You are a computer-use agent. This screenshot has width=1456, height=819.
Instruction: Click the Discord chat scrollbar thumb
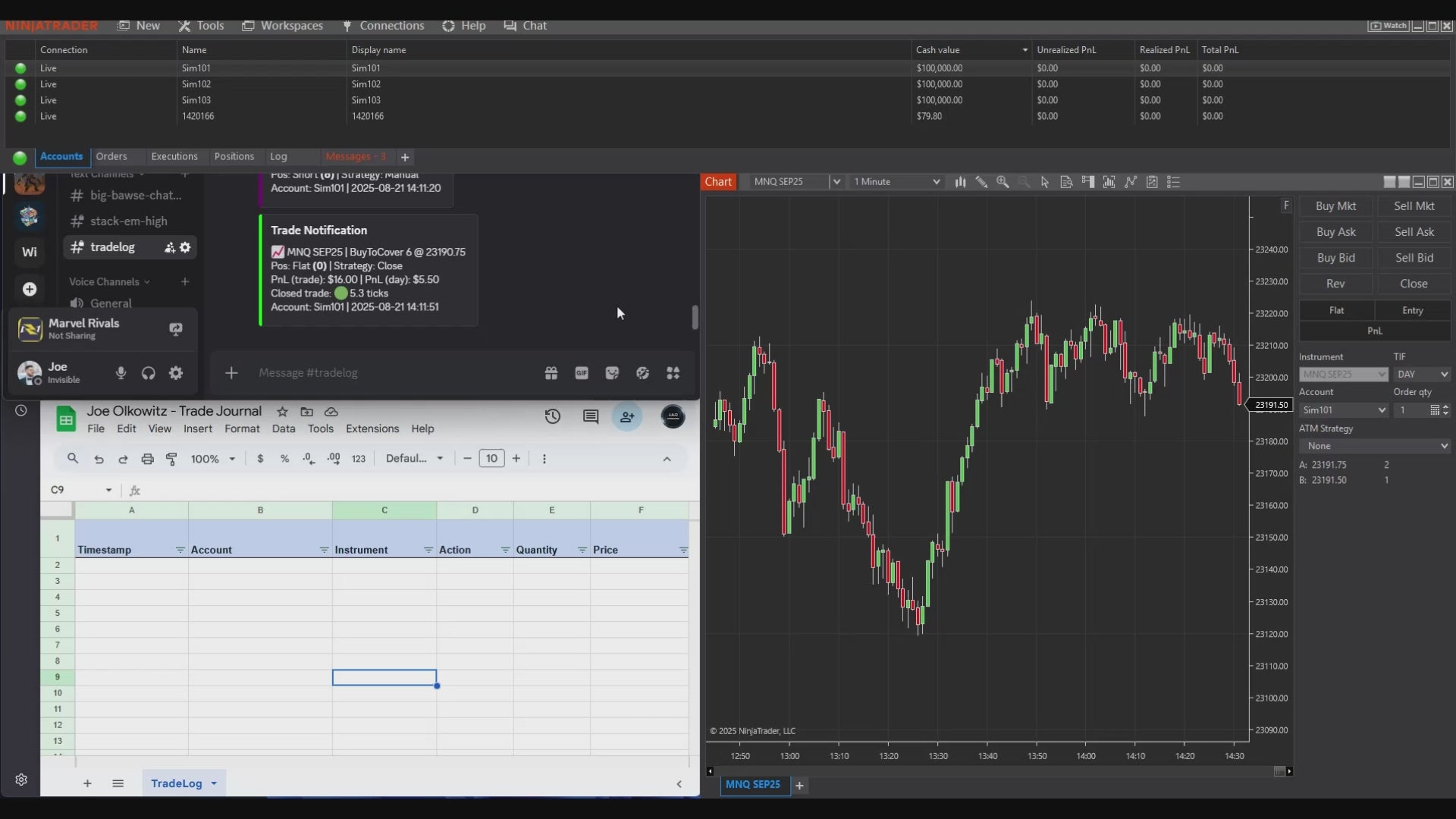pyautogui.click(x=695, y=317)
